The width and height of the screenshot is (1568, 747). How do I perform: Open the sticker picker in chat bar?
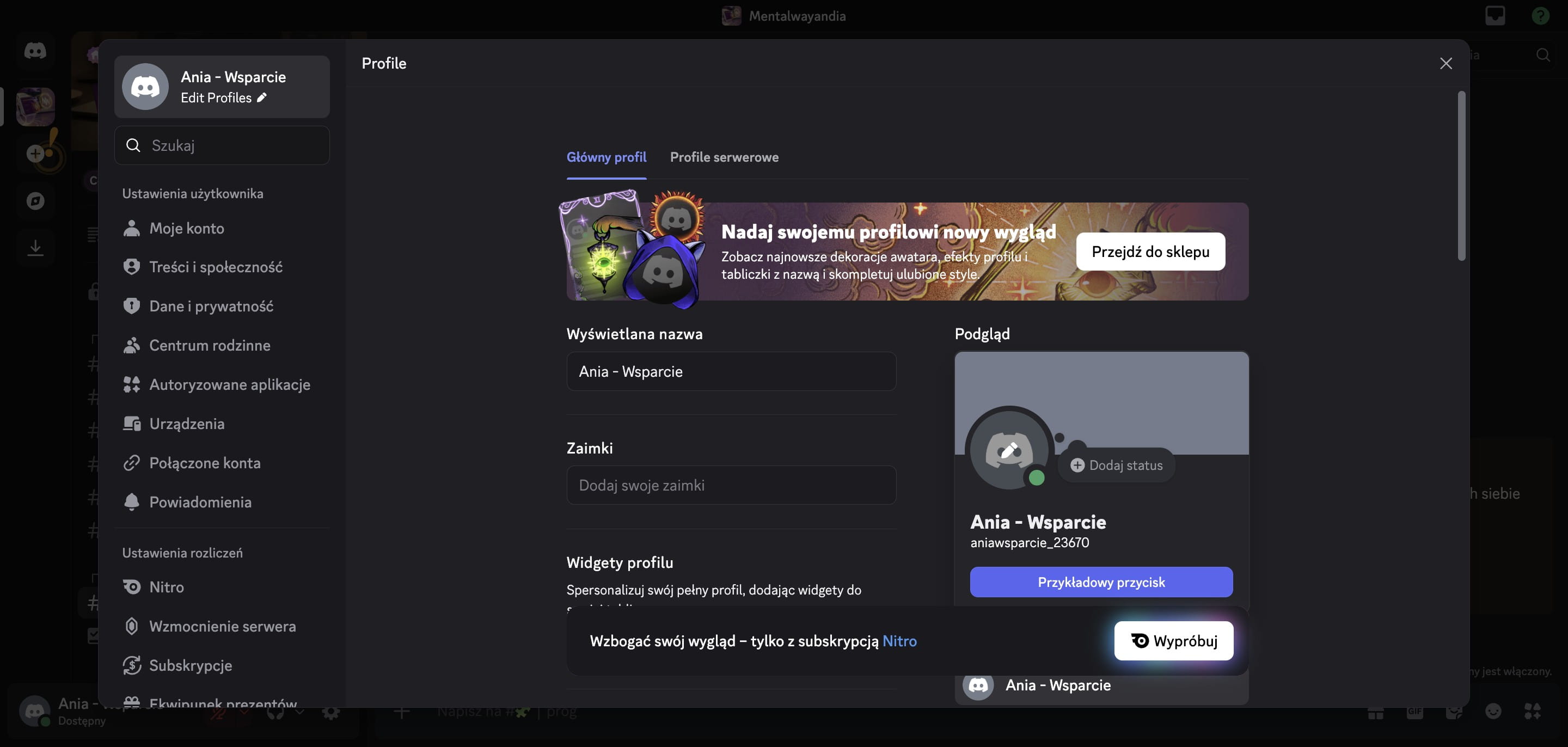[x=1454, y=711]
